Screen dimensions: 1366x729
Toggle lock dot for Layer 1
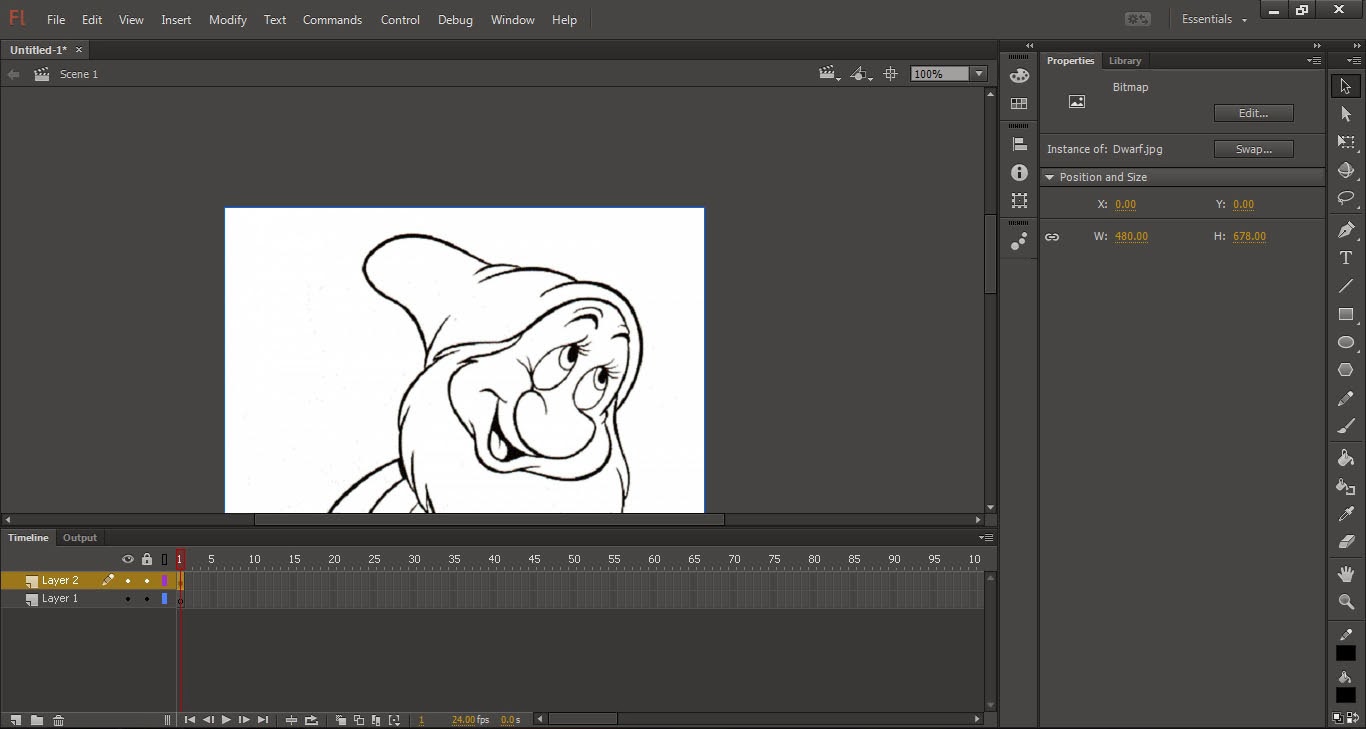147,599
